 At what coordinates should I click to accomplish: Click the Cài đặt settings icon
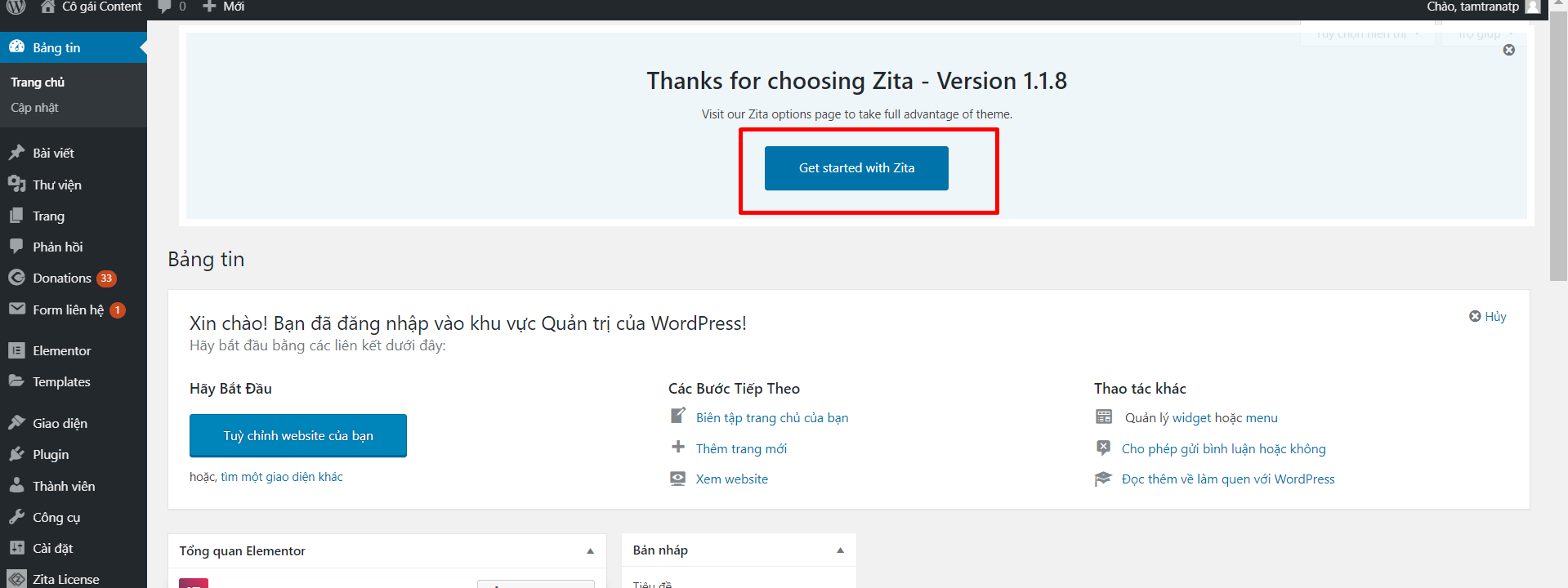coord(16,548)
